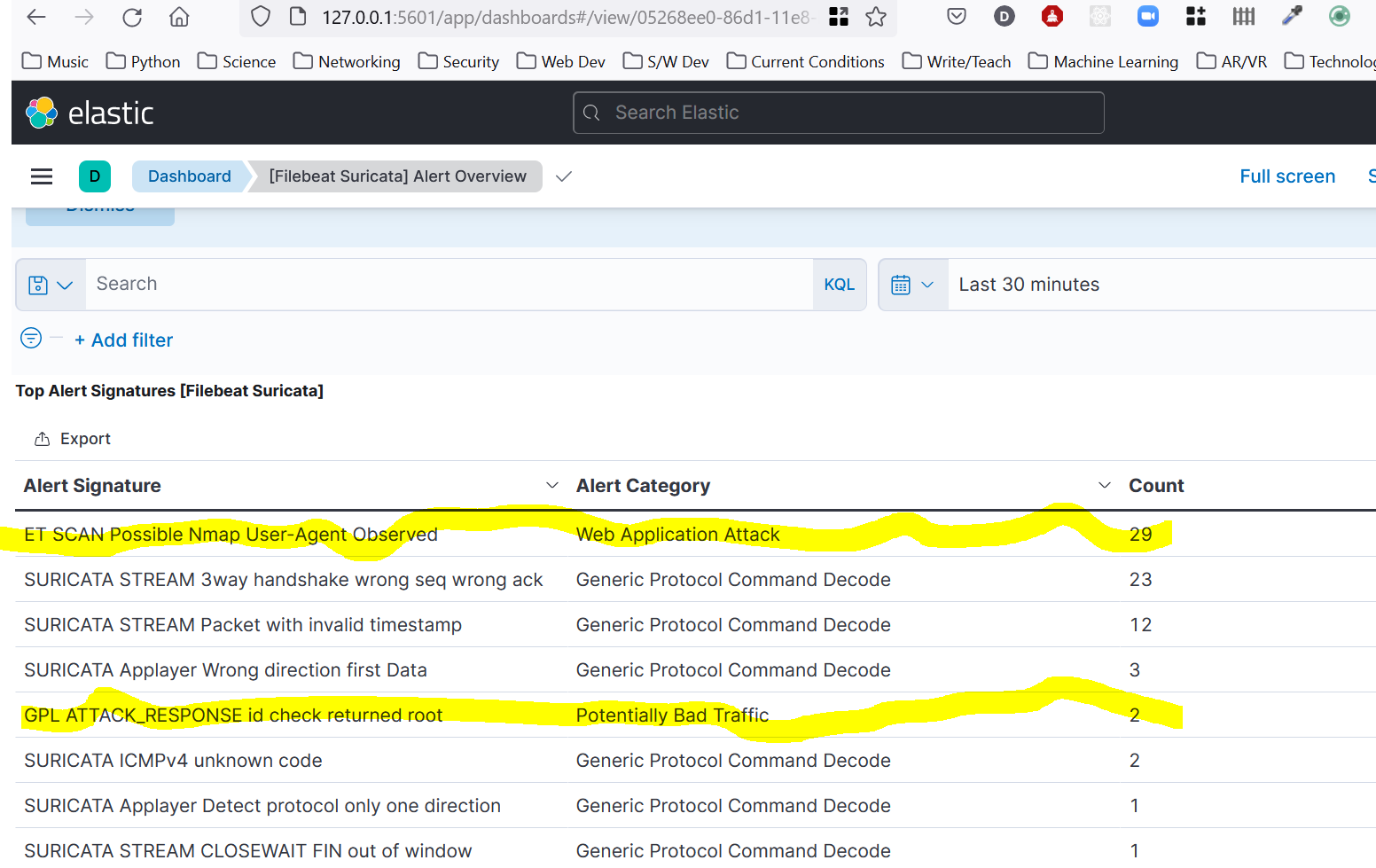
Task: Click the dashboard saved checkmark indicator
Action: tap(564, 176)
